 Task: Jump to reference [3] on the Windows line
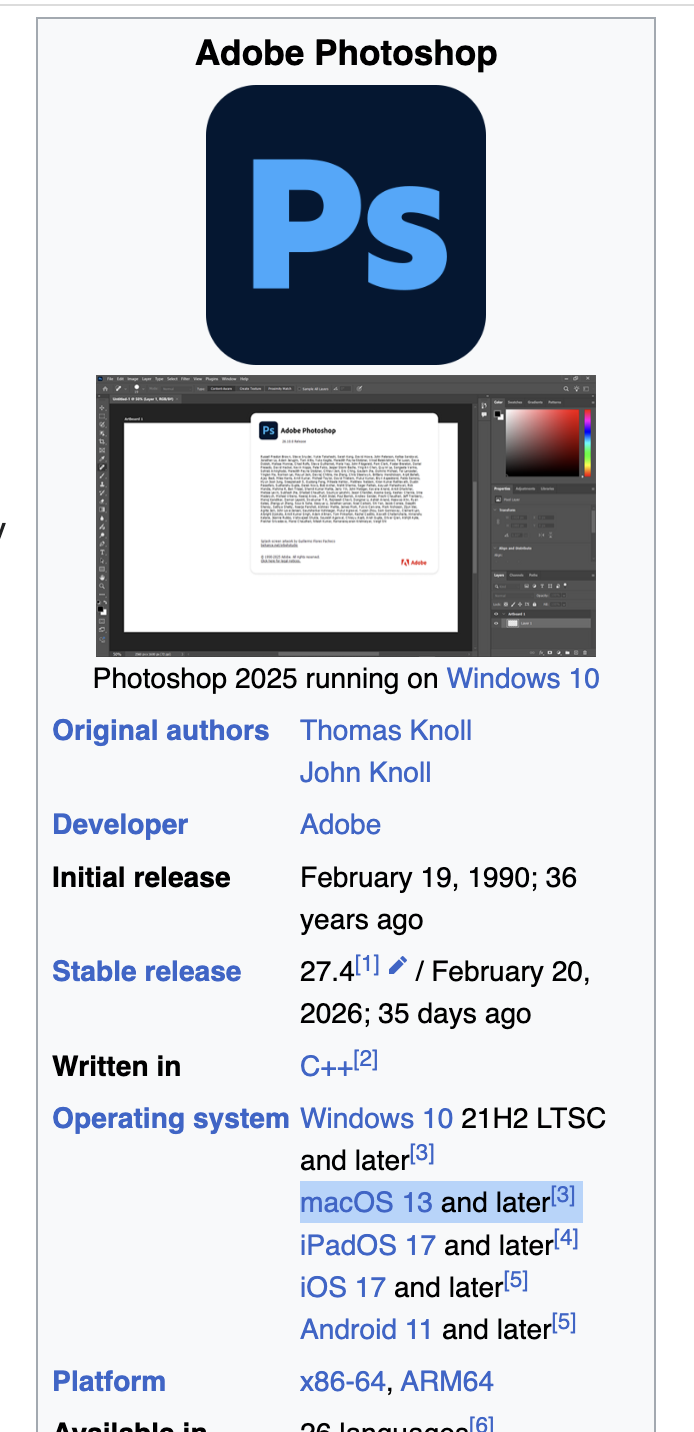[x=422, y=1153]
